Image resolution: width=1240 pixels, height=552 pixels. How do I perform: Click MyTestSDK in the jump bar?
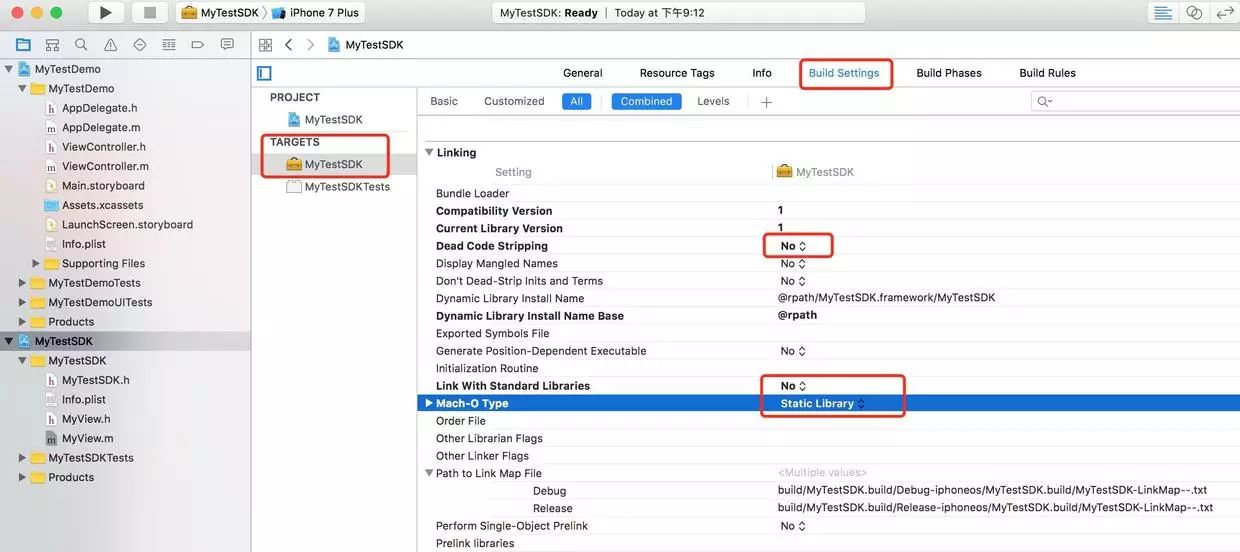[x=374, y=45]
